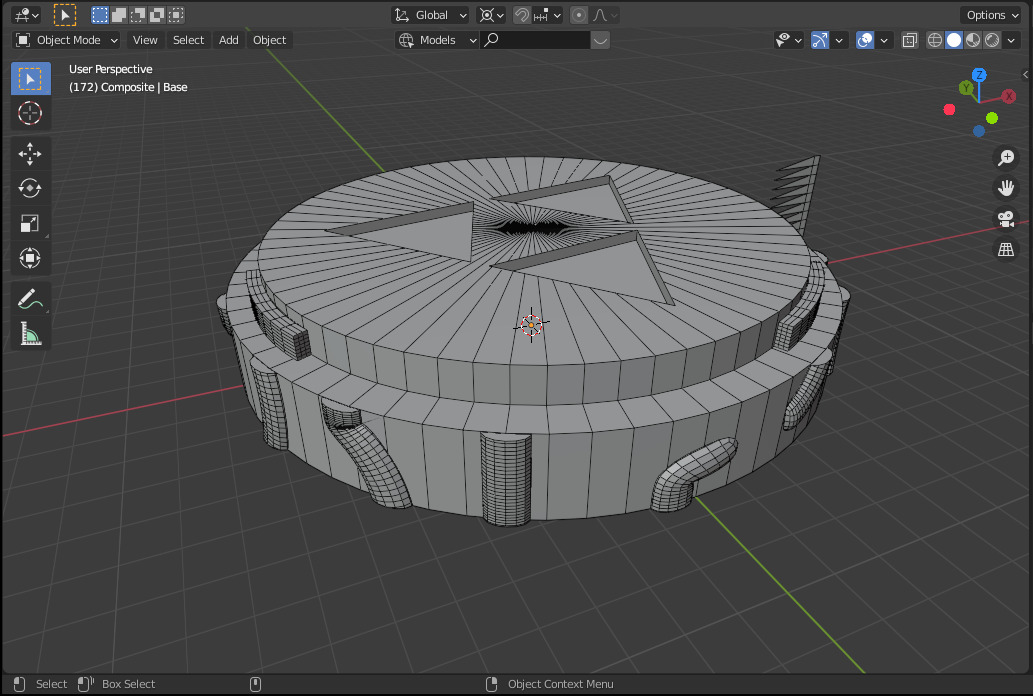The height and width of the screenshot is (696, 1033).
Task: Activate the Select Box tool in left toolbar
Action: pos(30,79)
